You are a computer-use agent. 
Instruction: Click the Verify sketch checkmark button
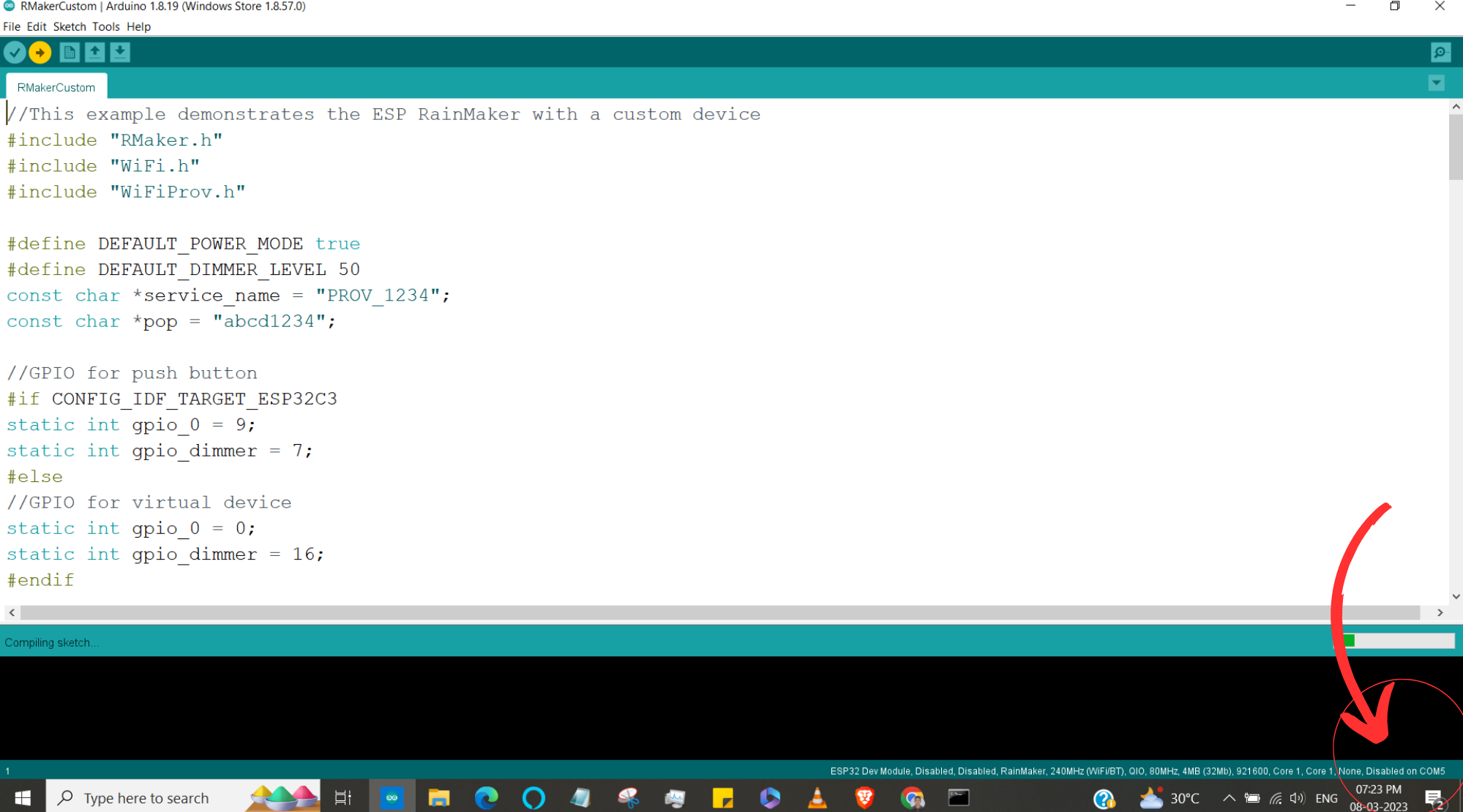[x=15, y=53]
